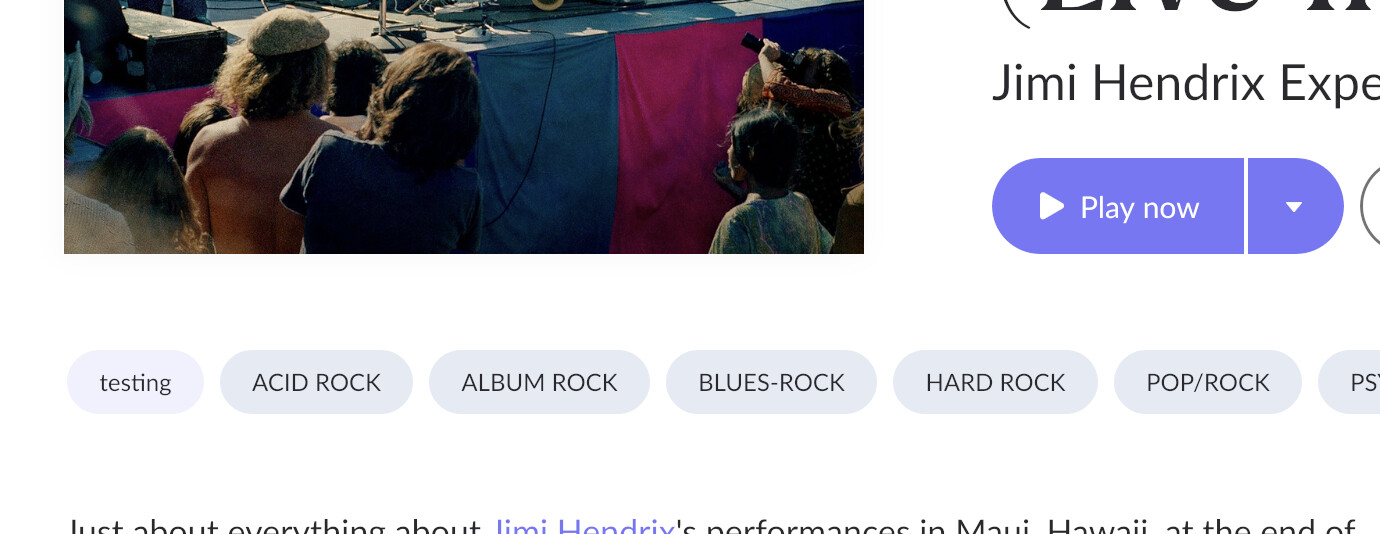Open the Jimi Hendrix Experience artist name

[x=1185, y=84]
